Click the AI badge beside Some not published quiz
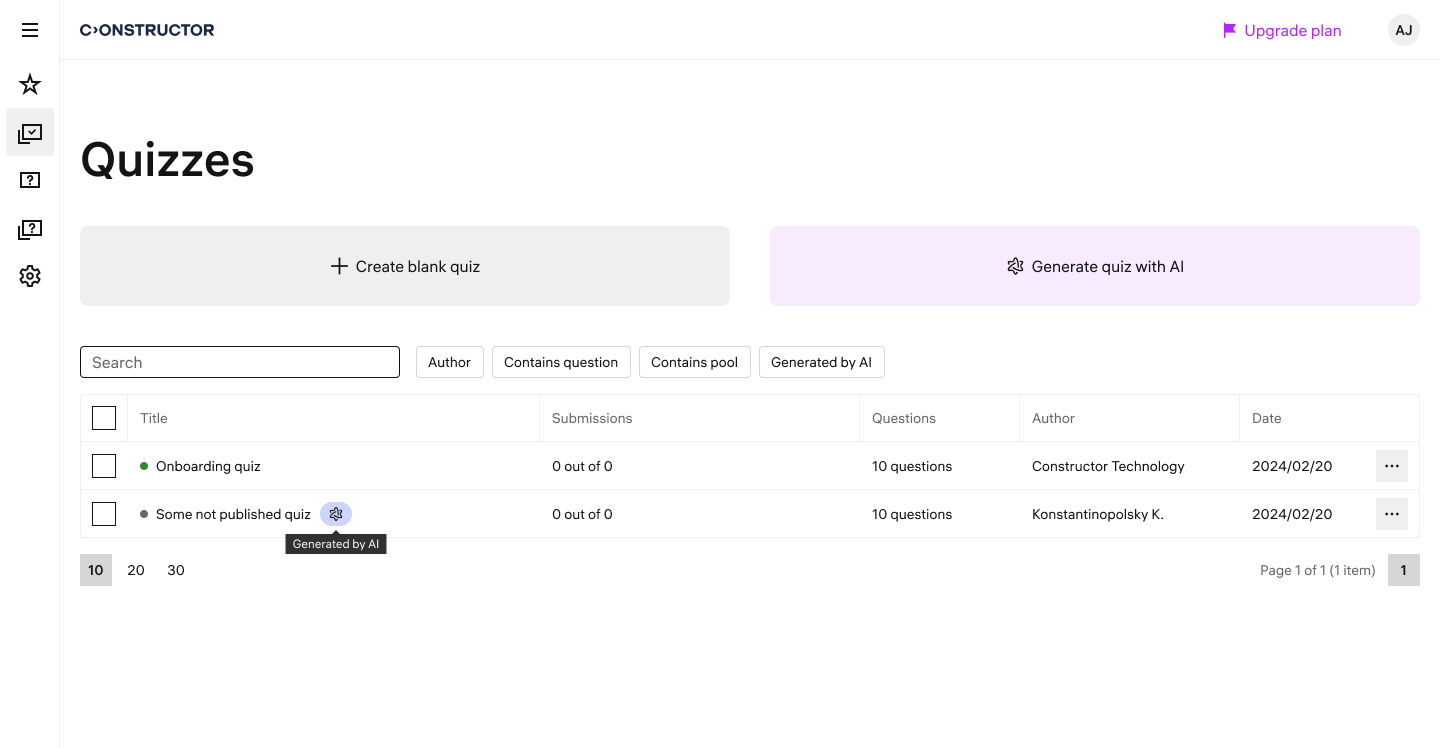The width and height of the screenshot is (1440, 748). click(336, 514)
